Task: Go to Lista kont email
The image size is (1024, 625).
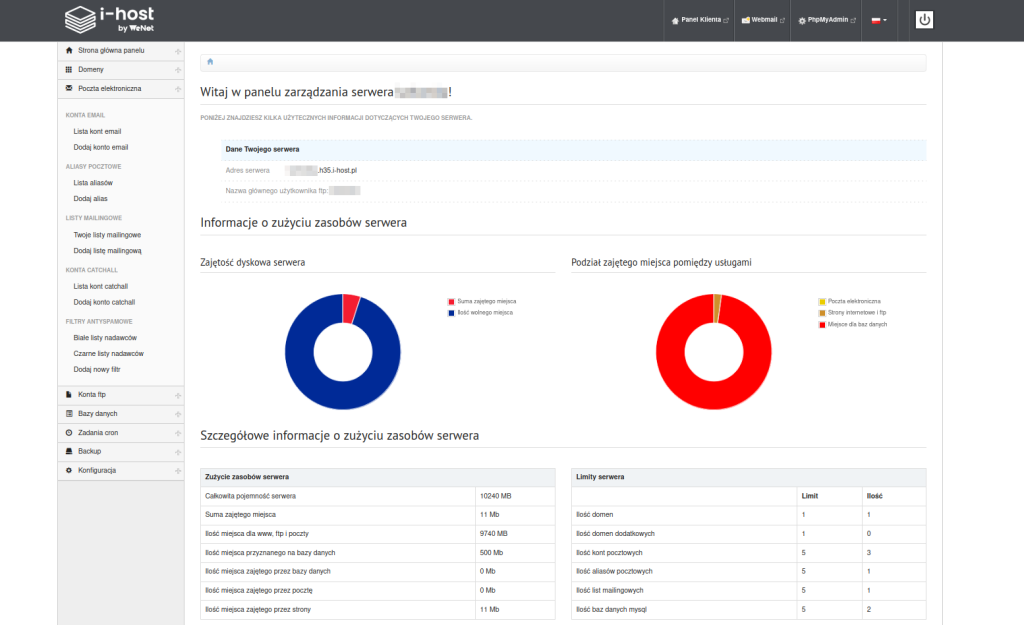Action: 98,131
